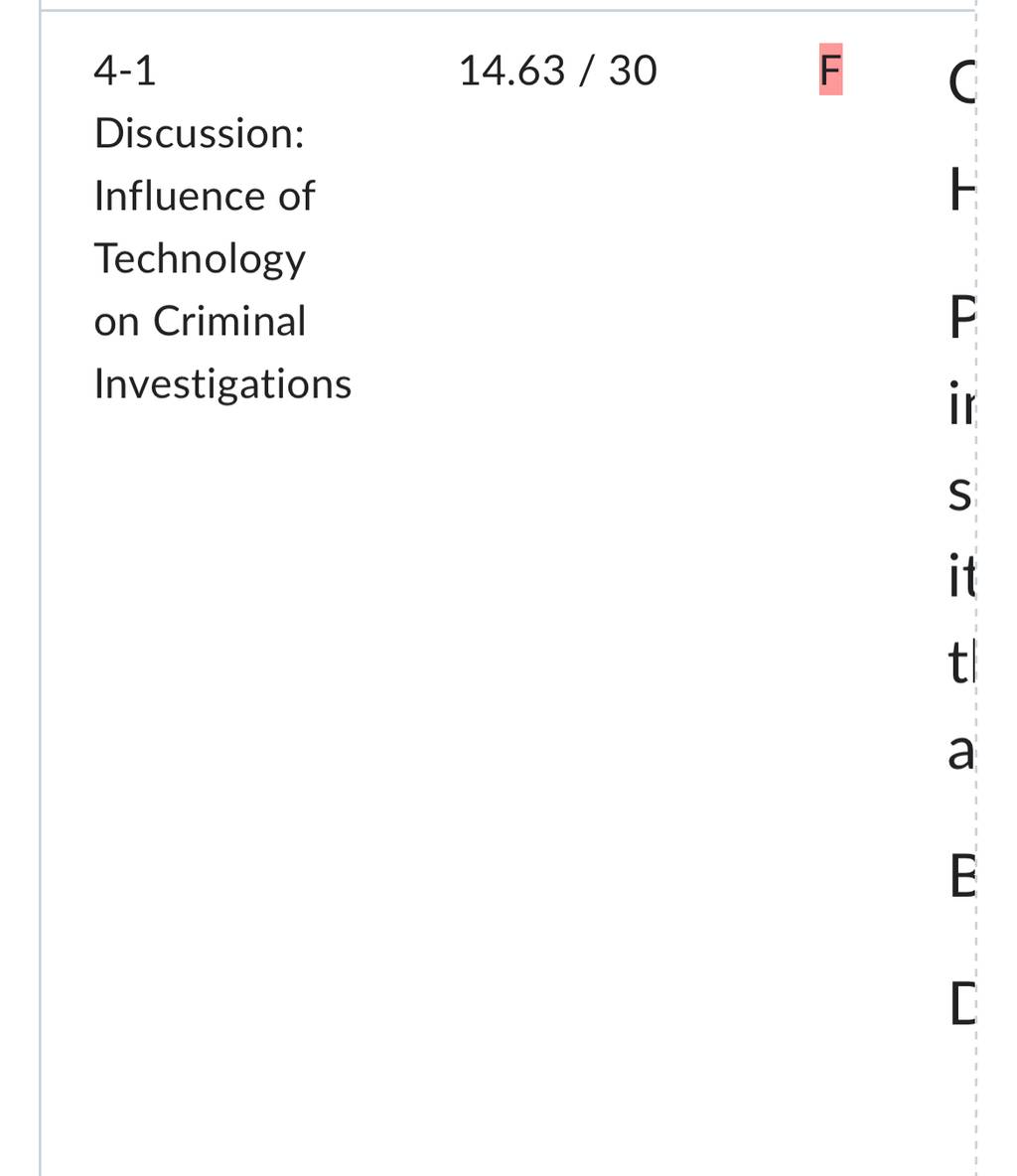This screenshot has width=1017, height=1176.
Task: Click the cut-off 'it' text at right edge
Action: [961, 575]
